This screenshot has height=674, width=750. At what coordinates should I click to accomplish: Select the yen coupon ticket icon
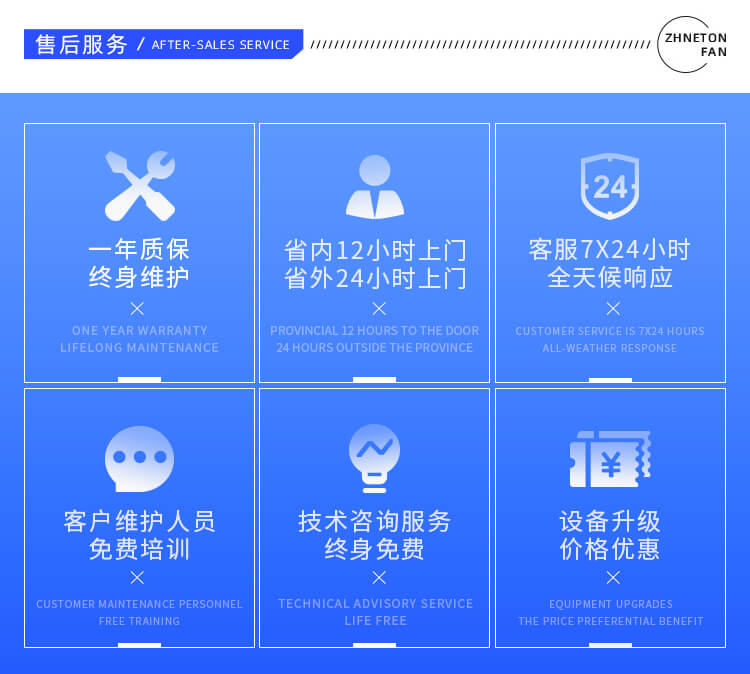[610, 459]
